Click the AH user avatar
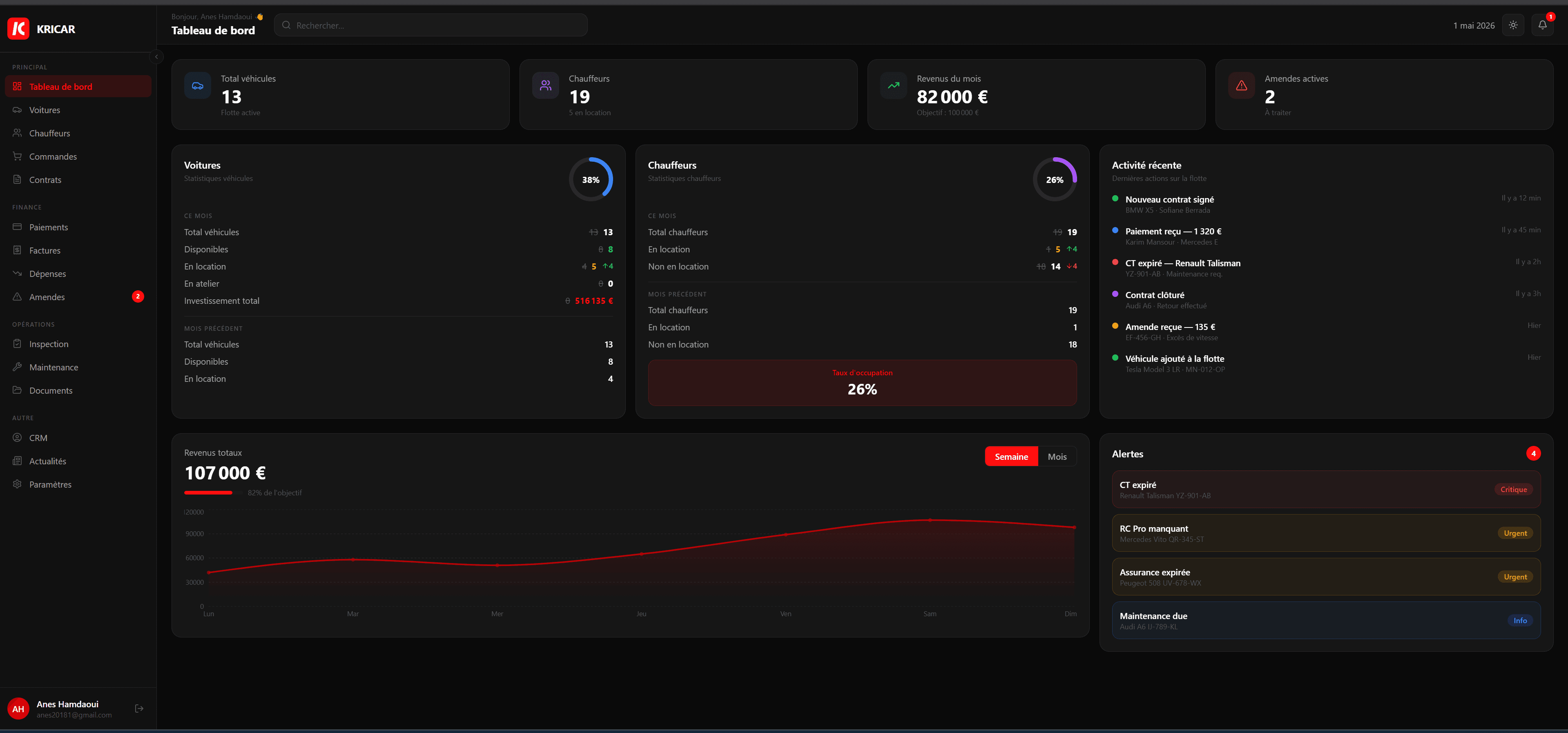 pyautogui.click(x=18, y=708)
